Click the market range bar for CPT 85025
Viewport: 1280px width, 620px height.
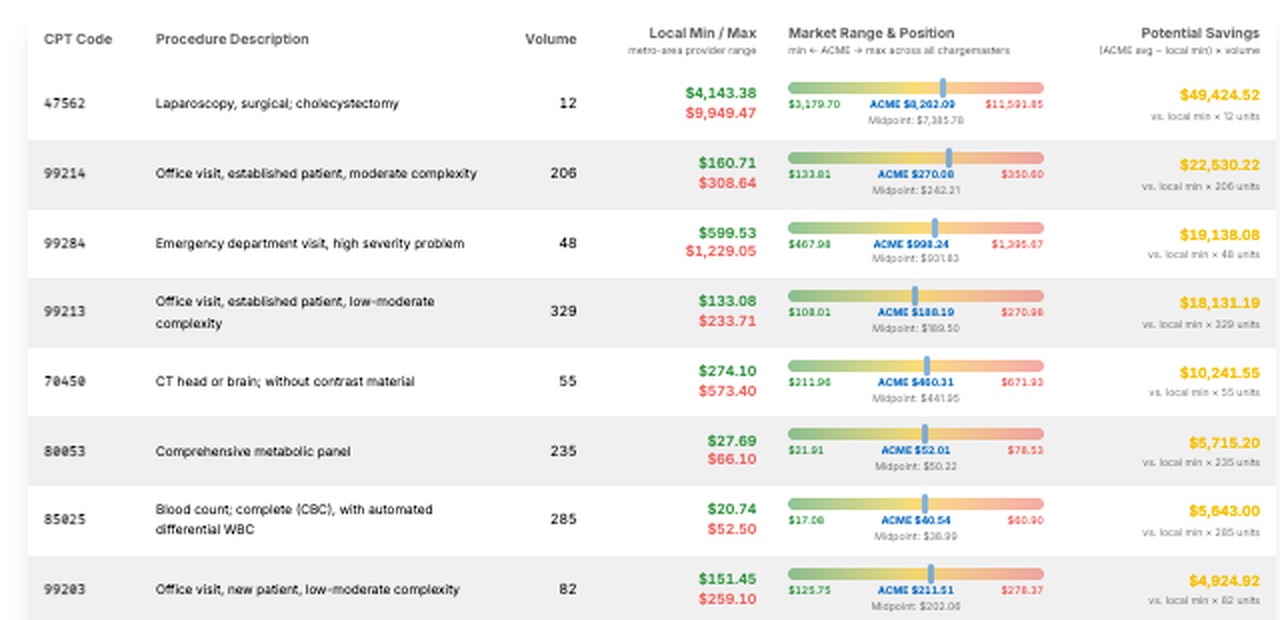[x=916, y=504]
